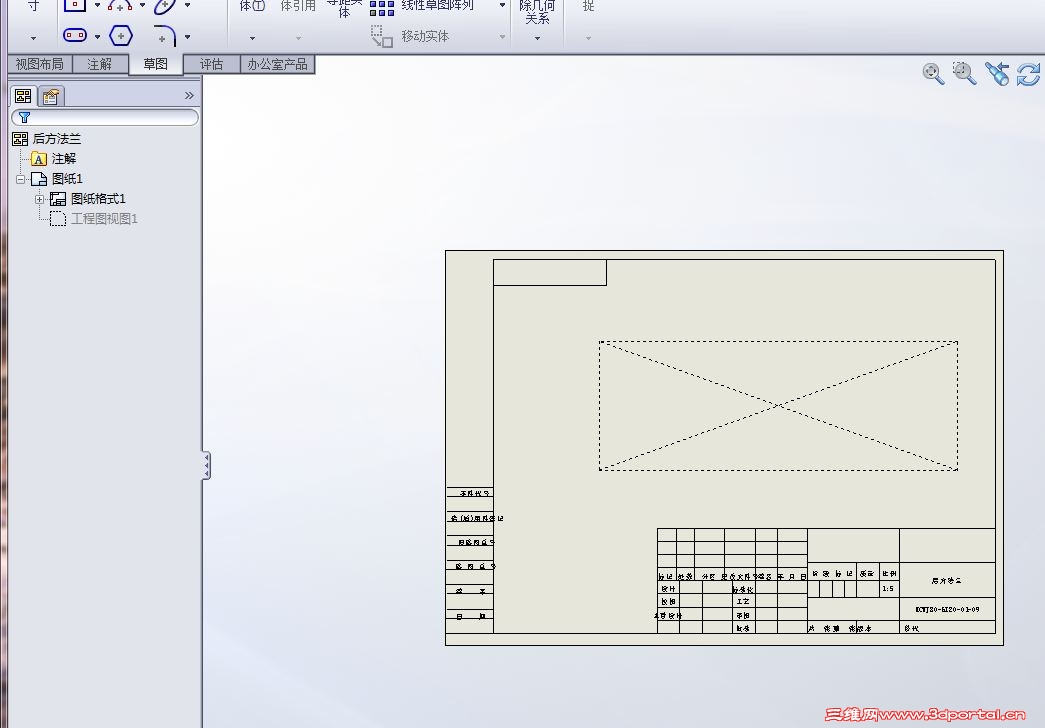This screenshot has height=728, width=1045.
Task: Select the straight slot sketch tool
Action: click(75, 35)
